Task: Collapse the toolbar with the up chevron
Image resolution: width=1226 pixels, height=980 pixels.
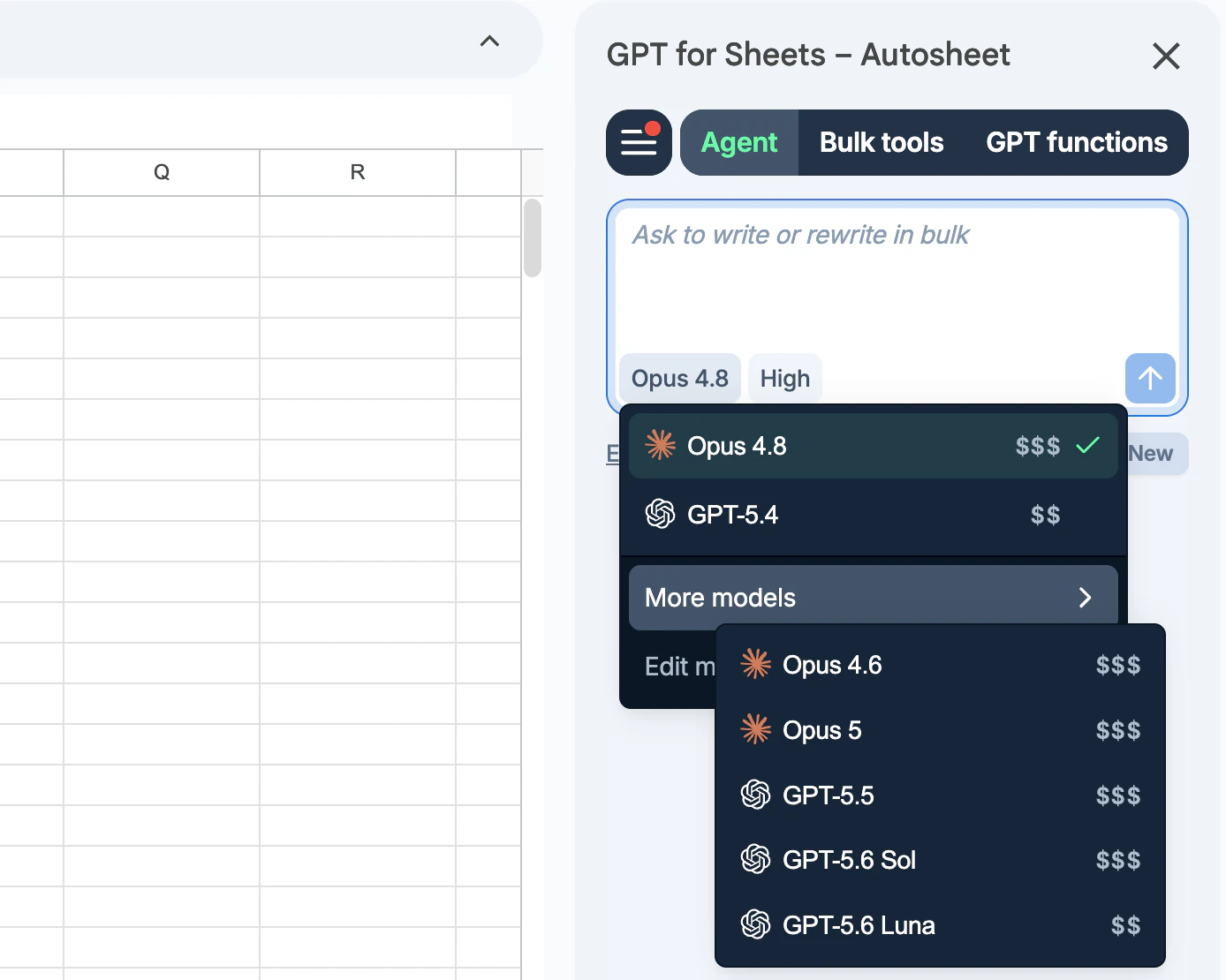Action: pos(489,41)
